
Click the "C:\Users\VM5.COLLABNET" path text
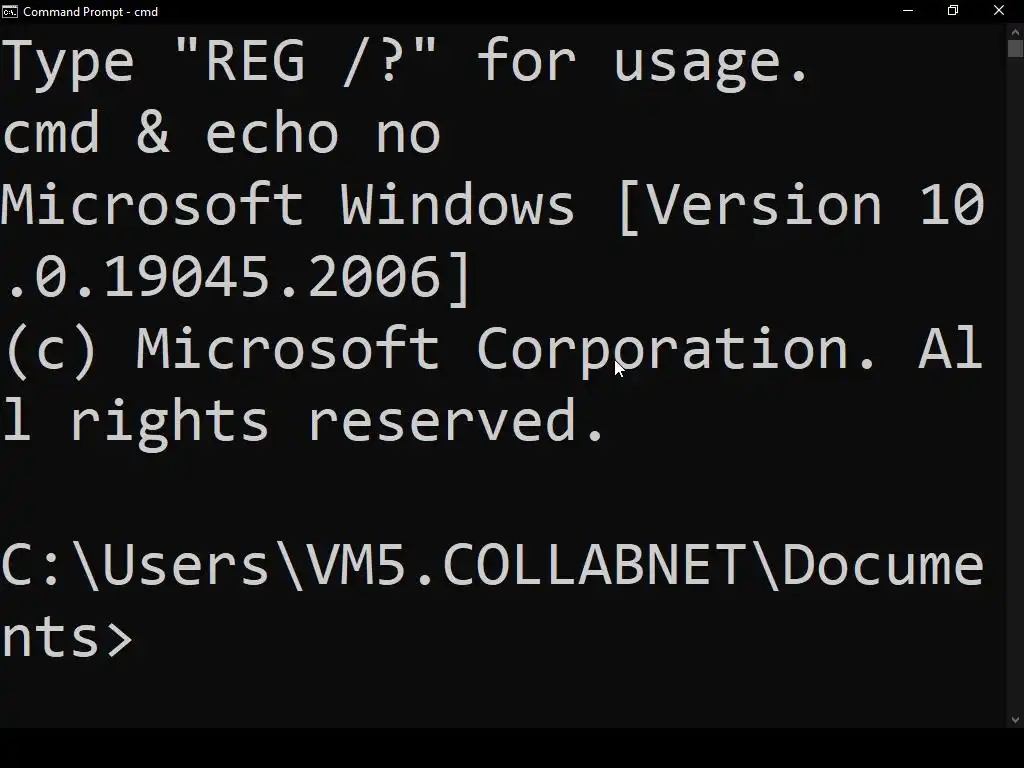click(x=372, y=566)
